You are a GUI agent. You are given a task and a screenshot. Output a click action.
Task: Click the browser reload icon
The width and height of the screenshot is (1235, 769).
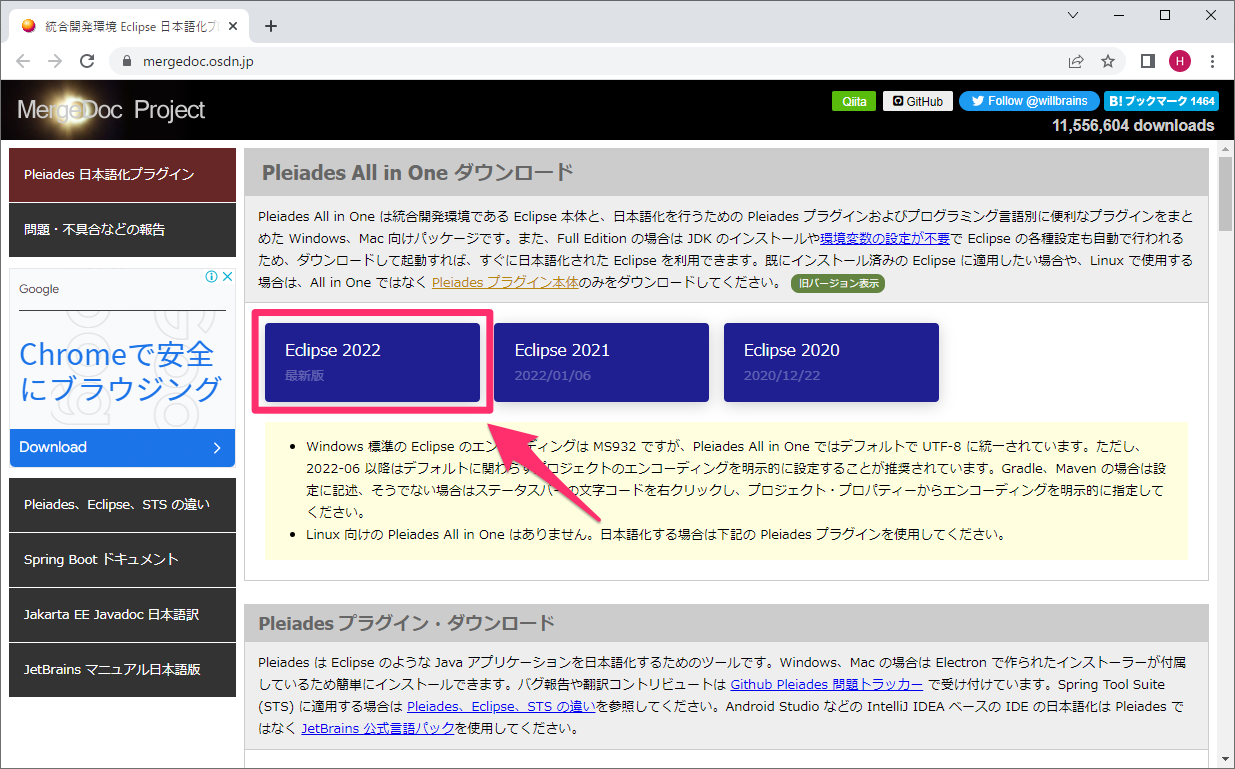coord(87,61)
